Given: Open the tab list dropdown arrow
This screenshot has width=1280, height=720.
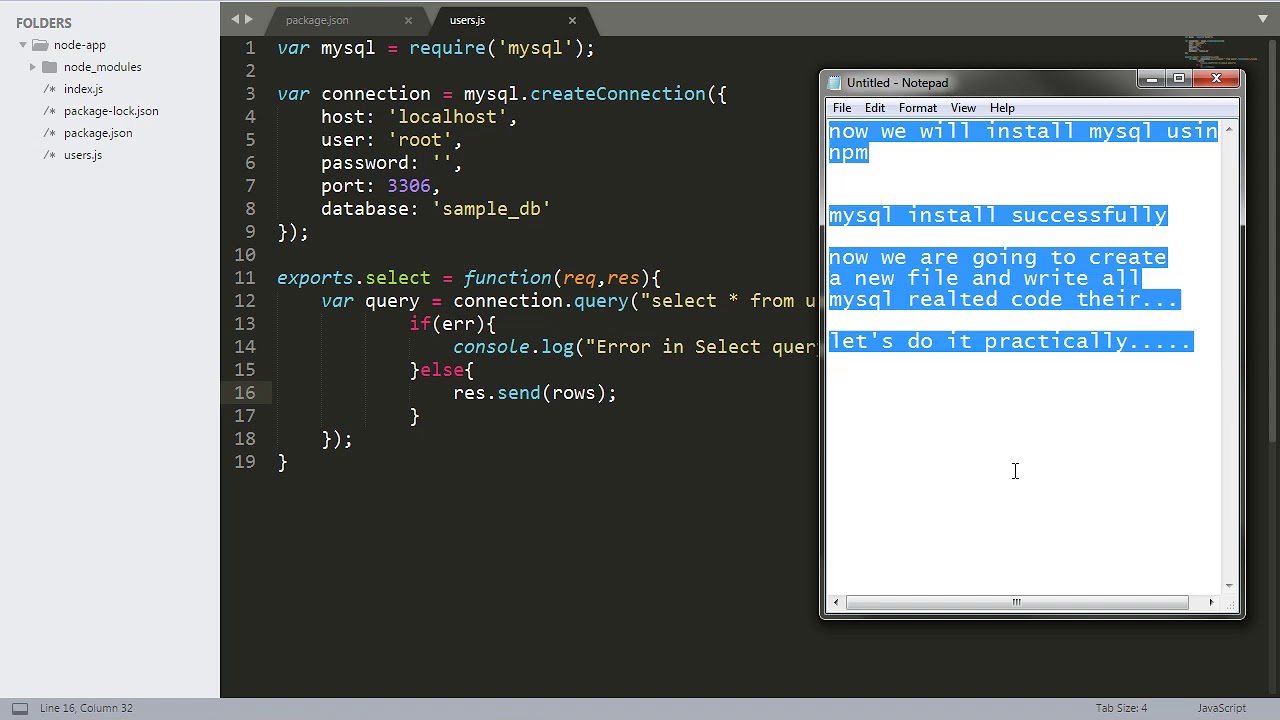Looking at the screenshot, I should (x=1263, y=19).
